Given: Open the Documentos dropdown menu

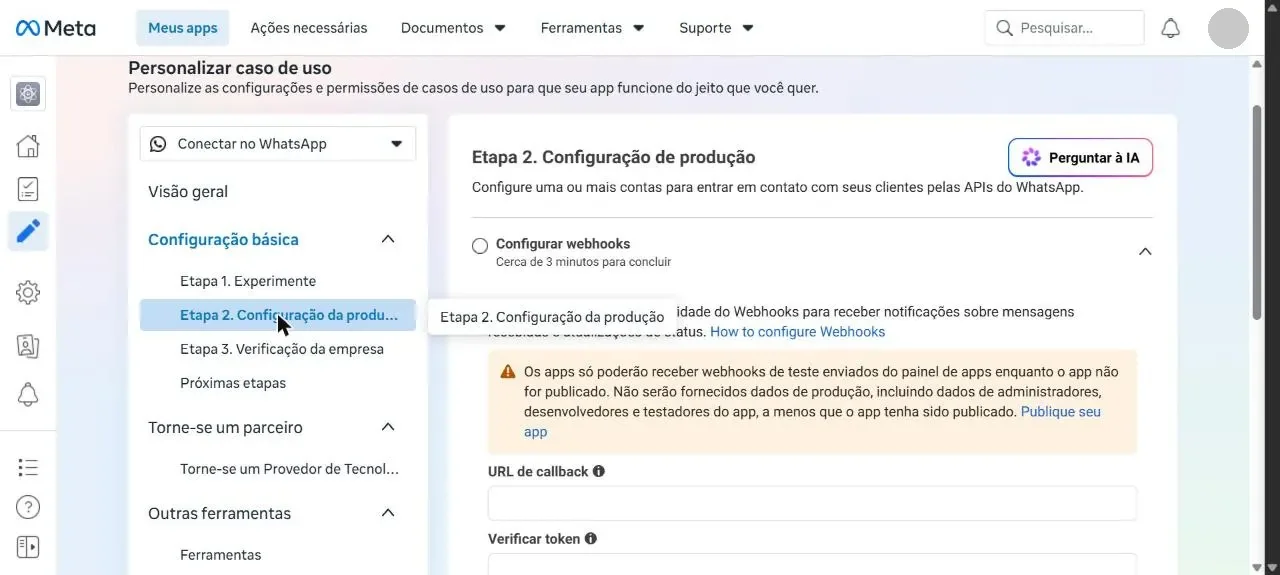Looking at the screenshot, I should pos(453,28).
